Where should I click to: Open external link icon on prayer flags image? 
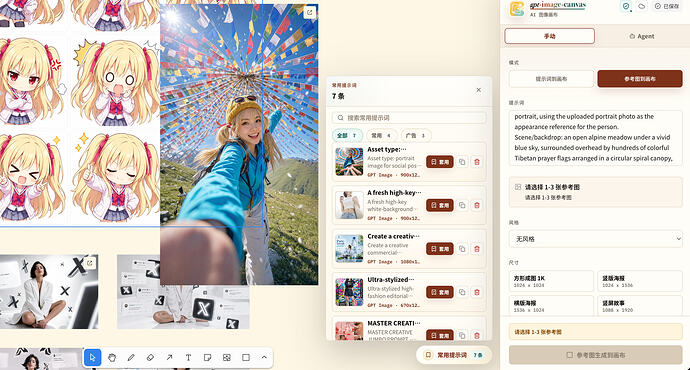tap(310, 12)
